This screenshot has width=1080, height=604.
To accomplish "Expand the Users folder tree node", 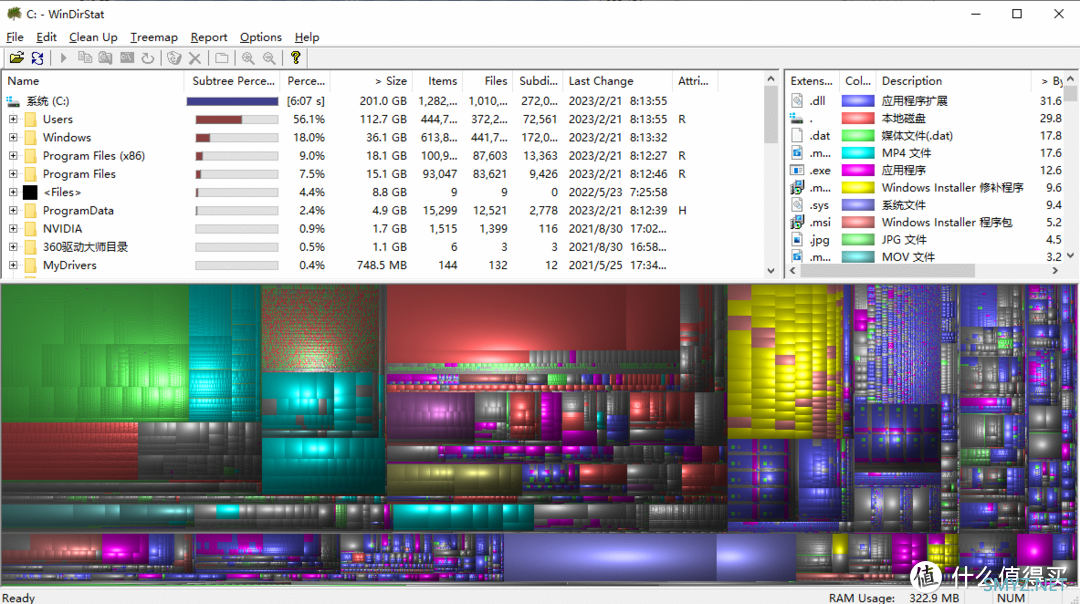I will [x=13, y=119].
